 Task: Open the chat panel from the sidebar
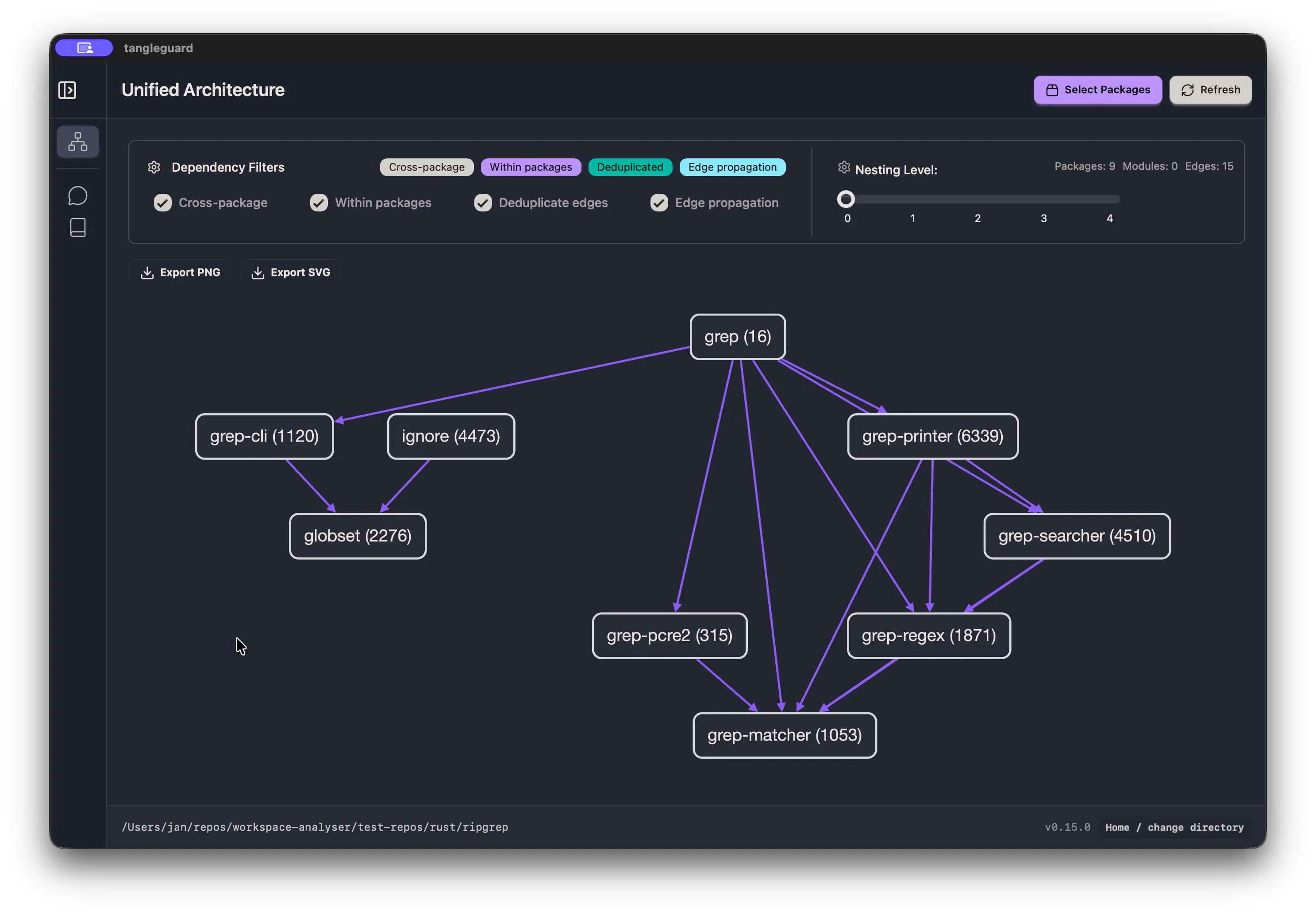coord(77,195)
